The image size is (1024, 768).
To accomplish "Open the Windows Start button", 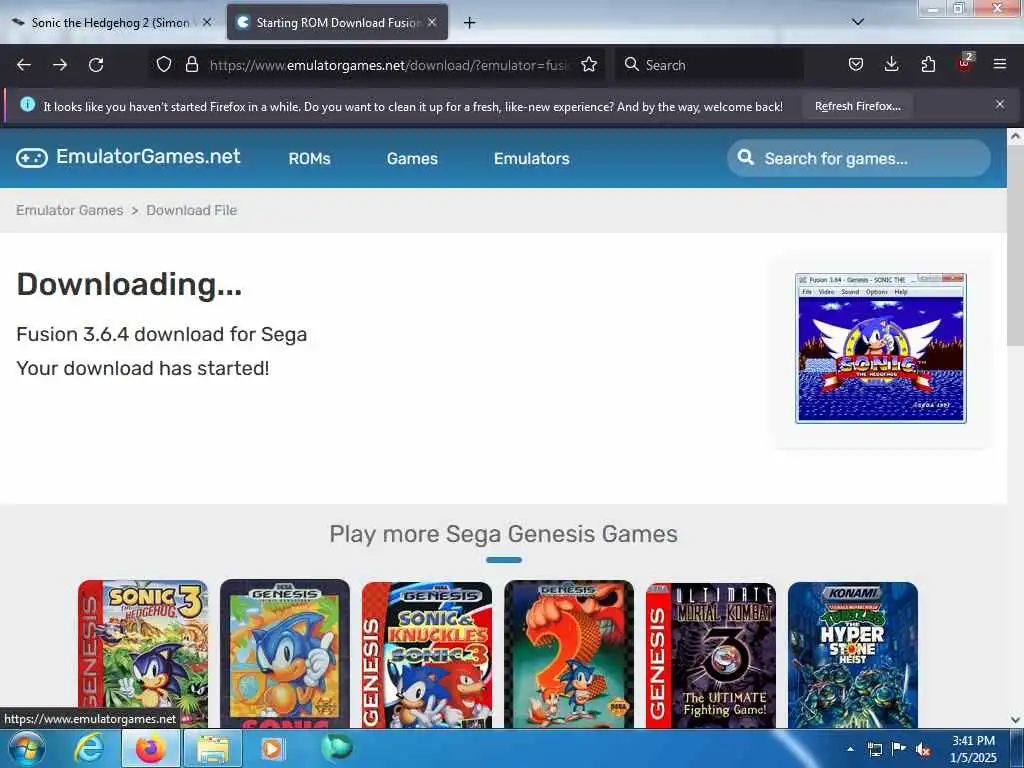I will click(26, 748).
